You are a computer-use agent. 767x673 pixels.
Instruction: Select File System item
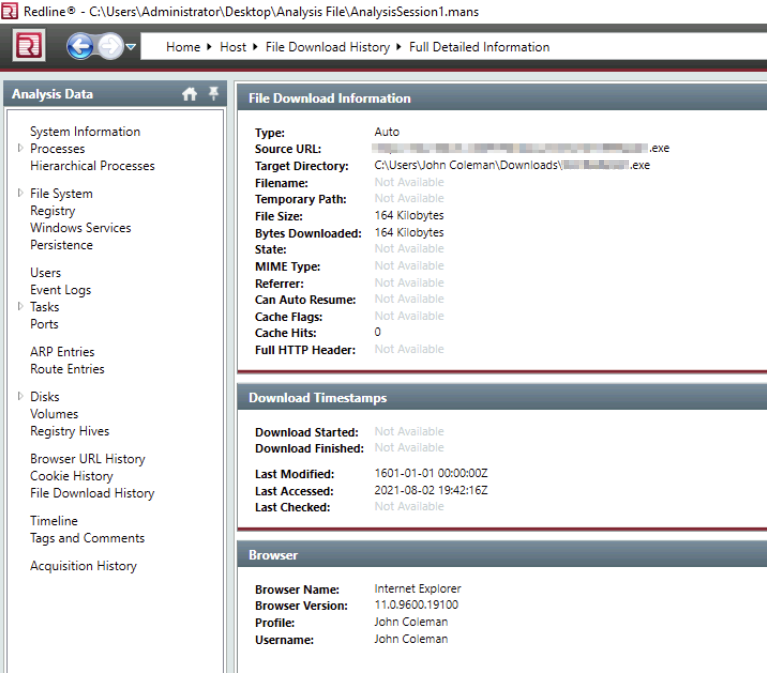click(61, 194)
